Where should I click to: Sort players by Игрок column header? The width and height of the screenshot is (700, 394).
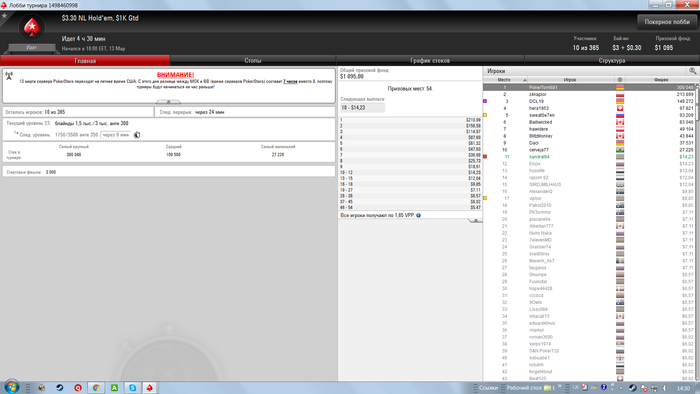570,79
